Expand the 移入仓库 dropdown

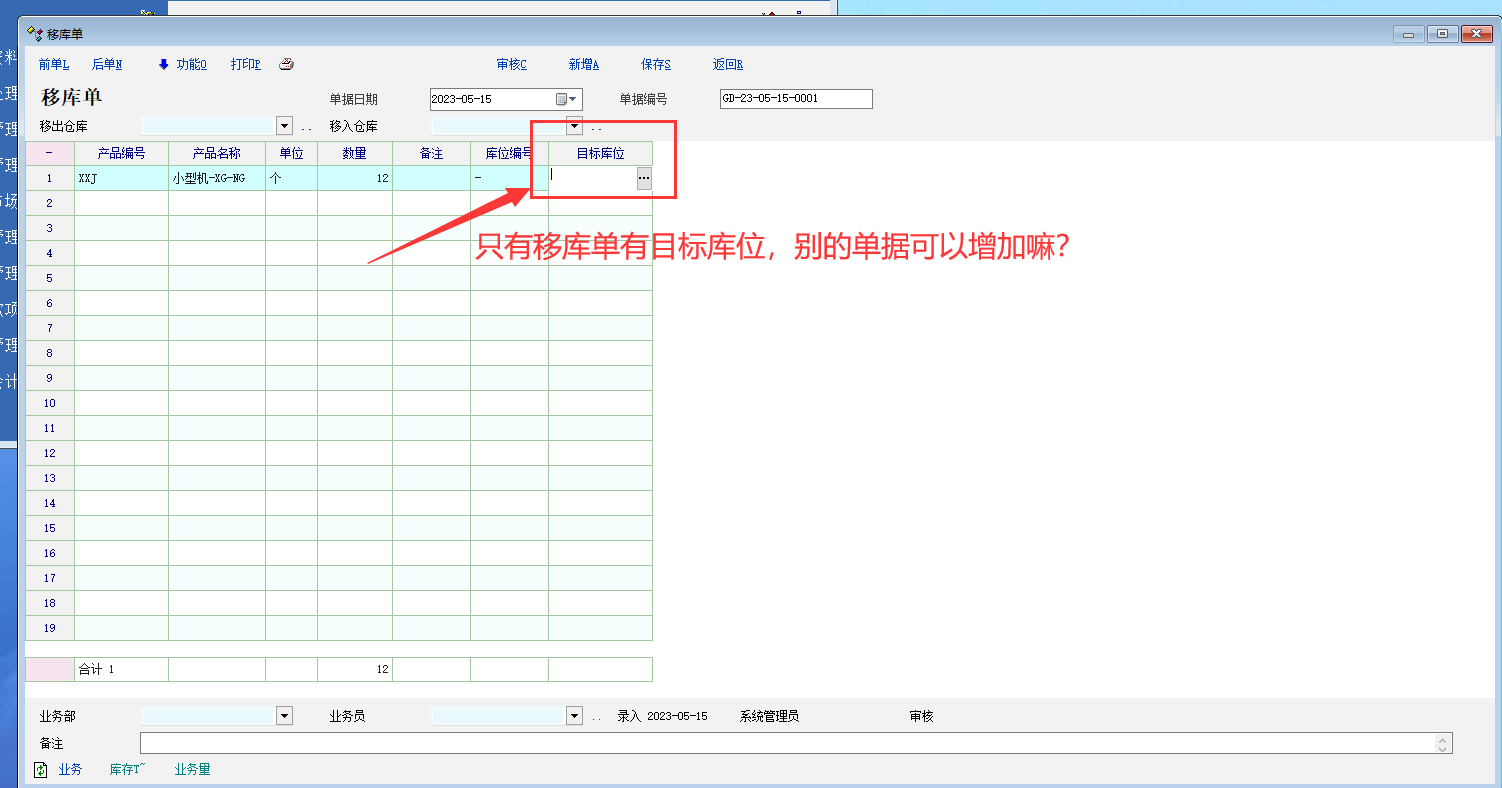(x=574, y=126)
